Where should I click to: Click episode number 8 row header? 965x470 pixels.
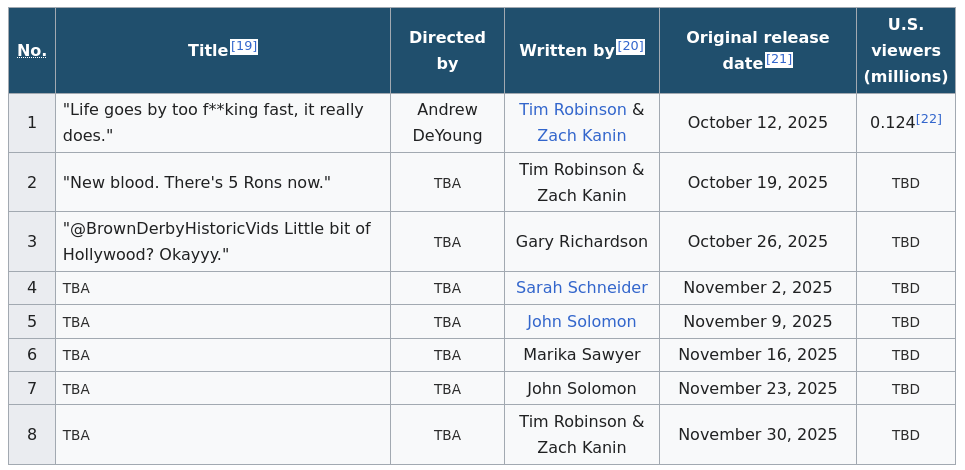pyautogui.click(x=32, y=435)
